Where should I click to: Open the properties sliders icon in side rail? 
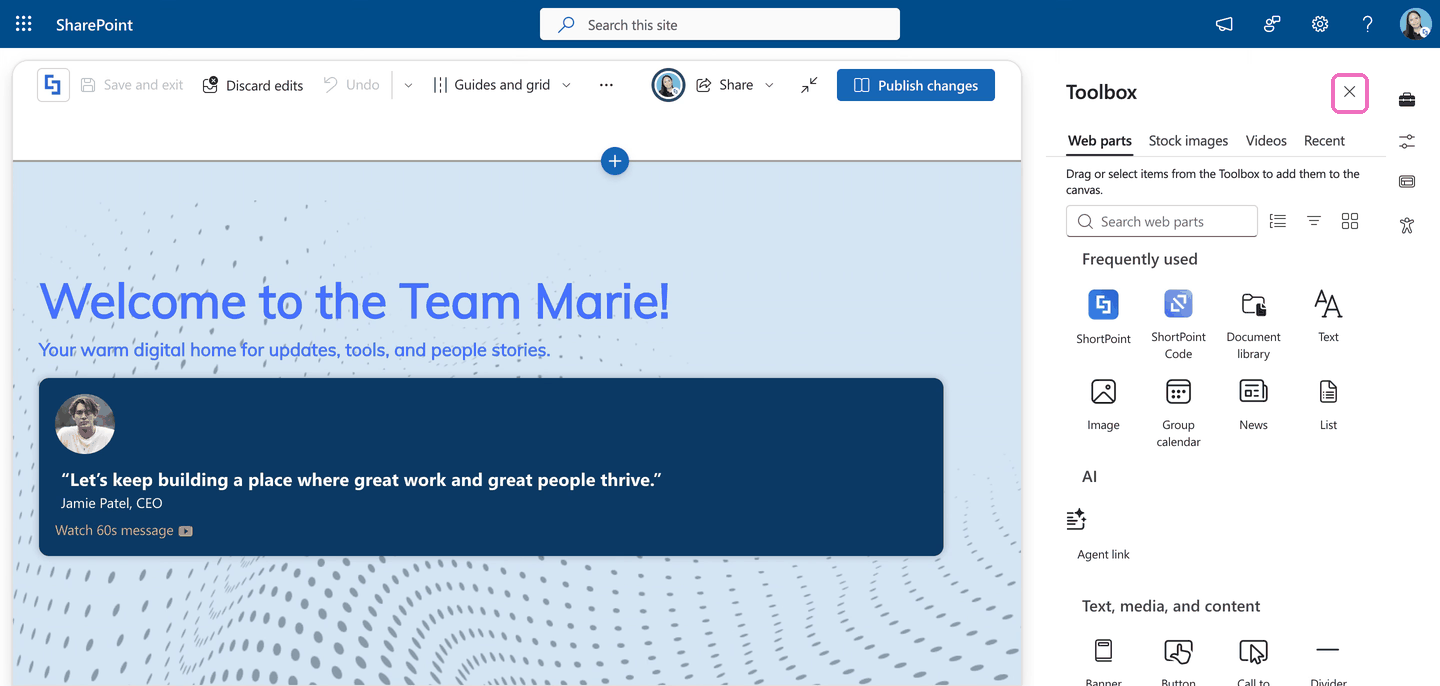coord(1407,141)
